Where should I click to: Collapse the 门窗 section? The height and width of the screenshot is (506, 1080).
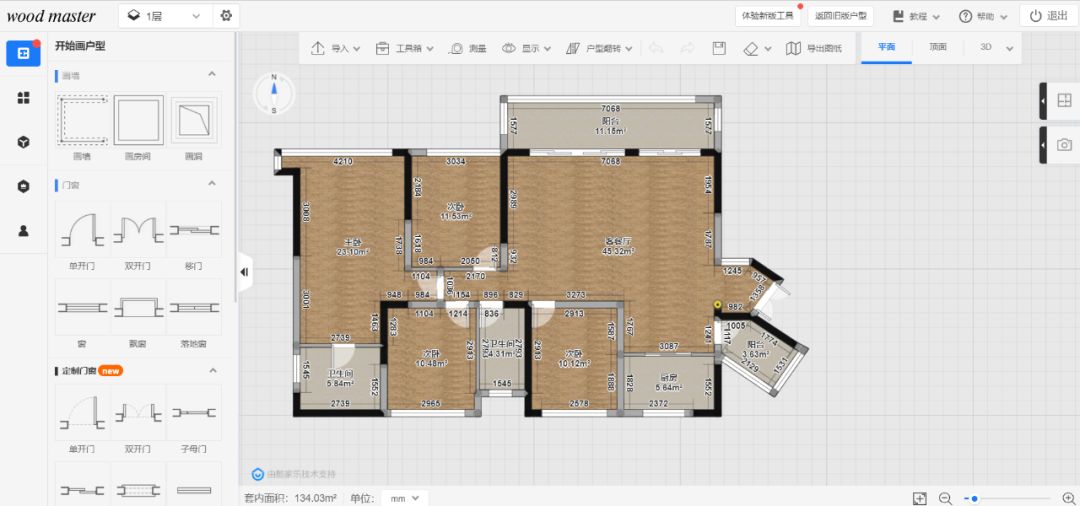coord(212,184)
